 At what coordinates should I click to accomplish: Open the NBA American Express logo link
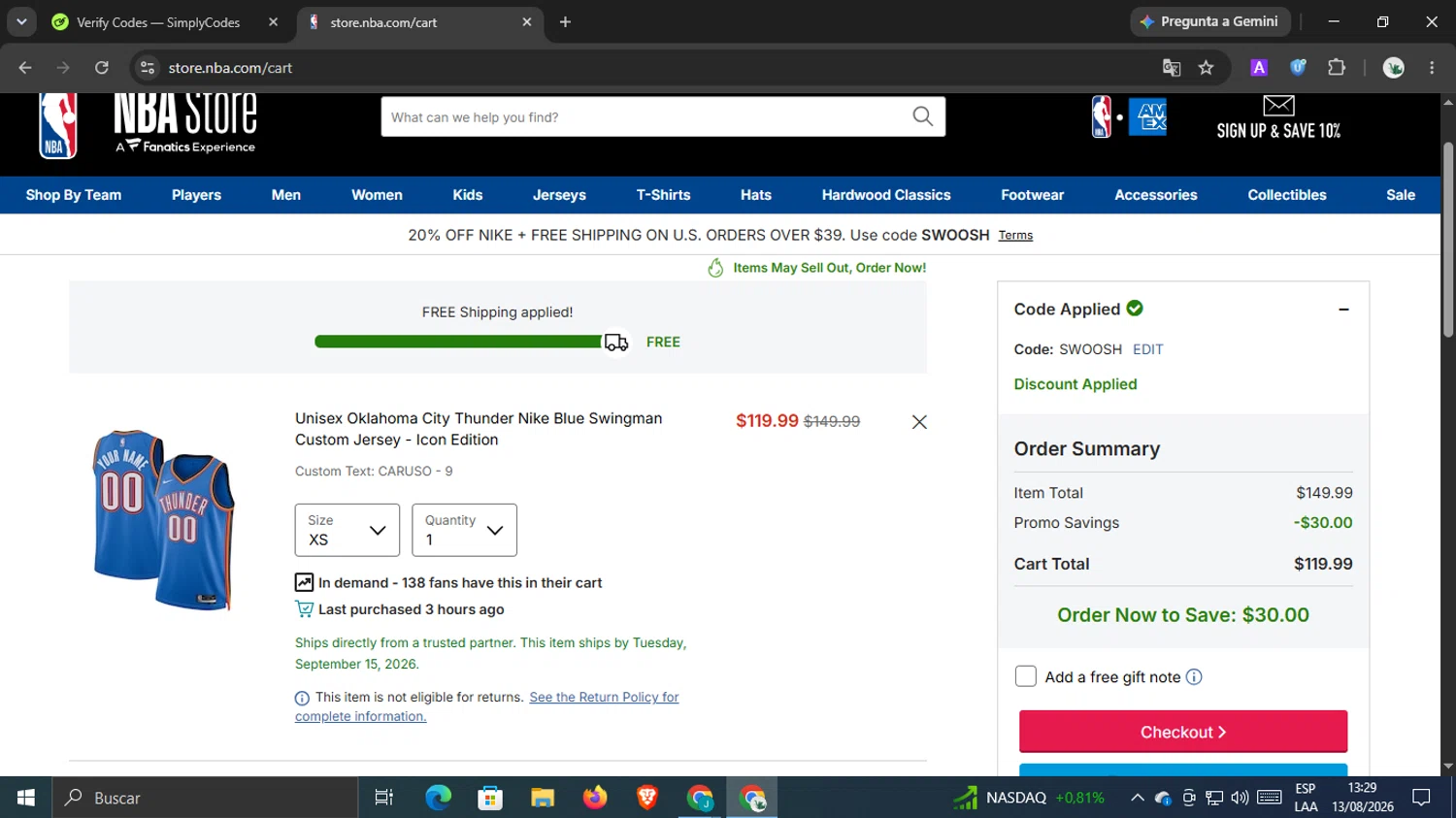coord(1129,117)
